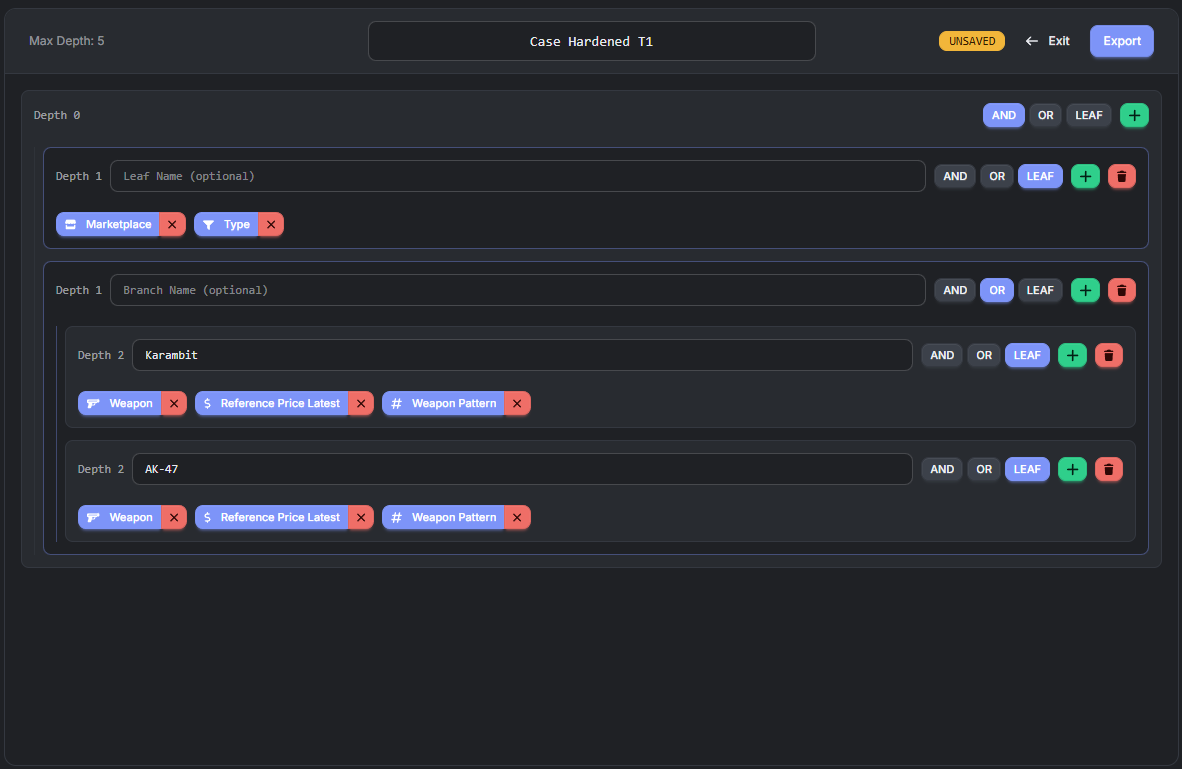This screenshot has height=769, width=1182.
Task: Select LEAF on the Marketplace row
Action: (1040, 176)
